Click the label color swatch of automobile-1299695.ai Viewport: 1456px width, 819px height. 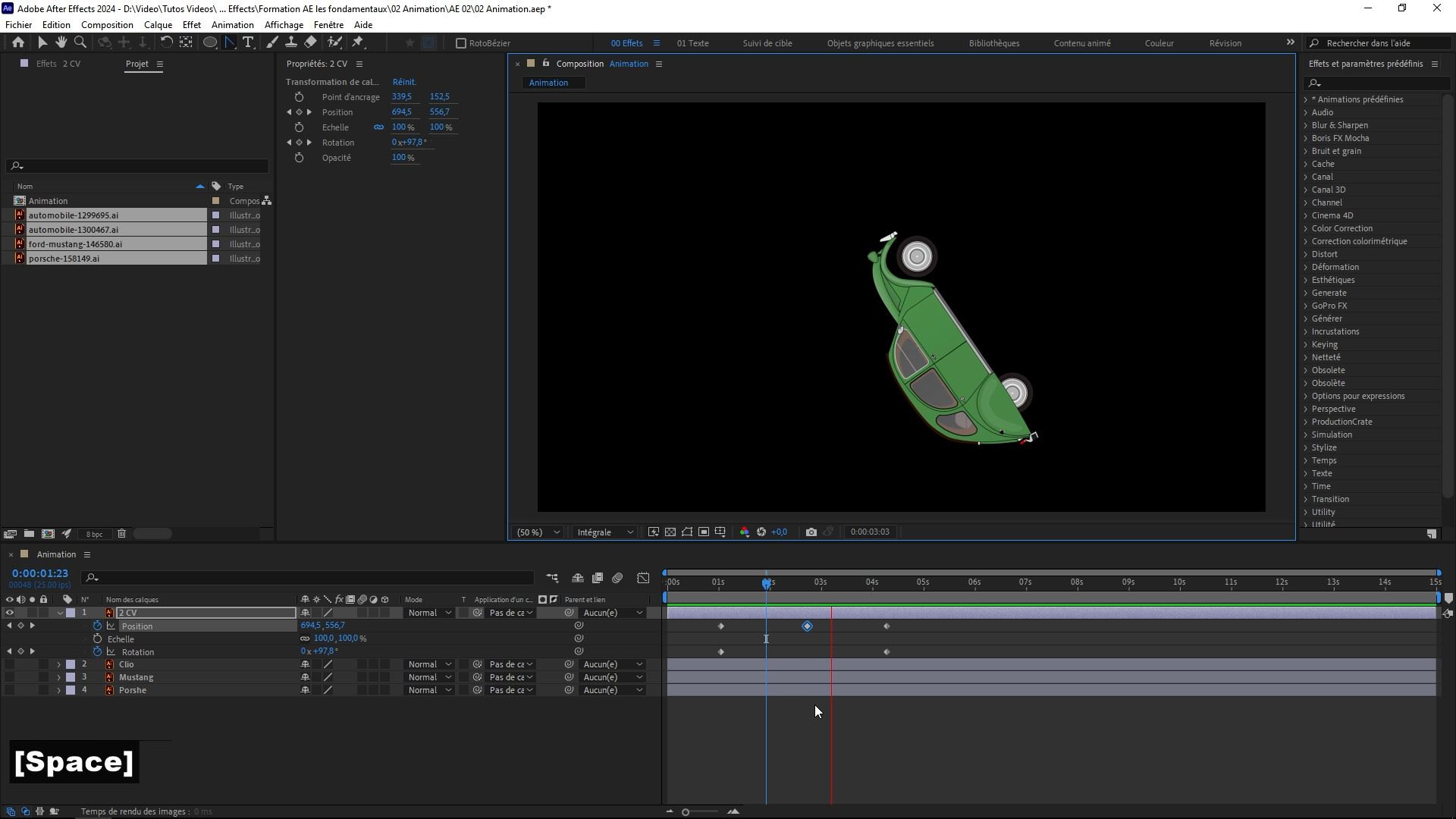pyautogui.click(x=215, y=215)
